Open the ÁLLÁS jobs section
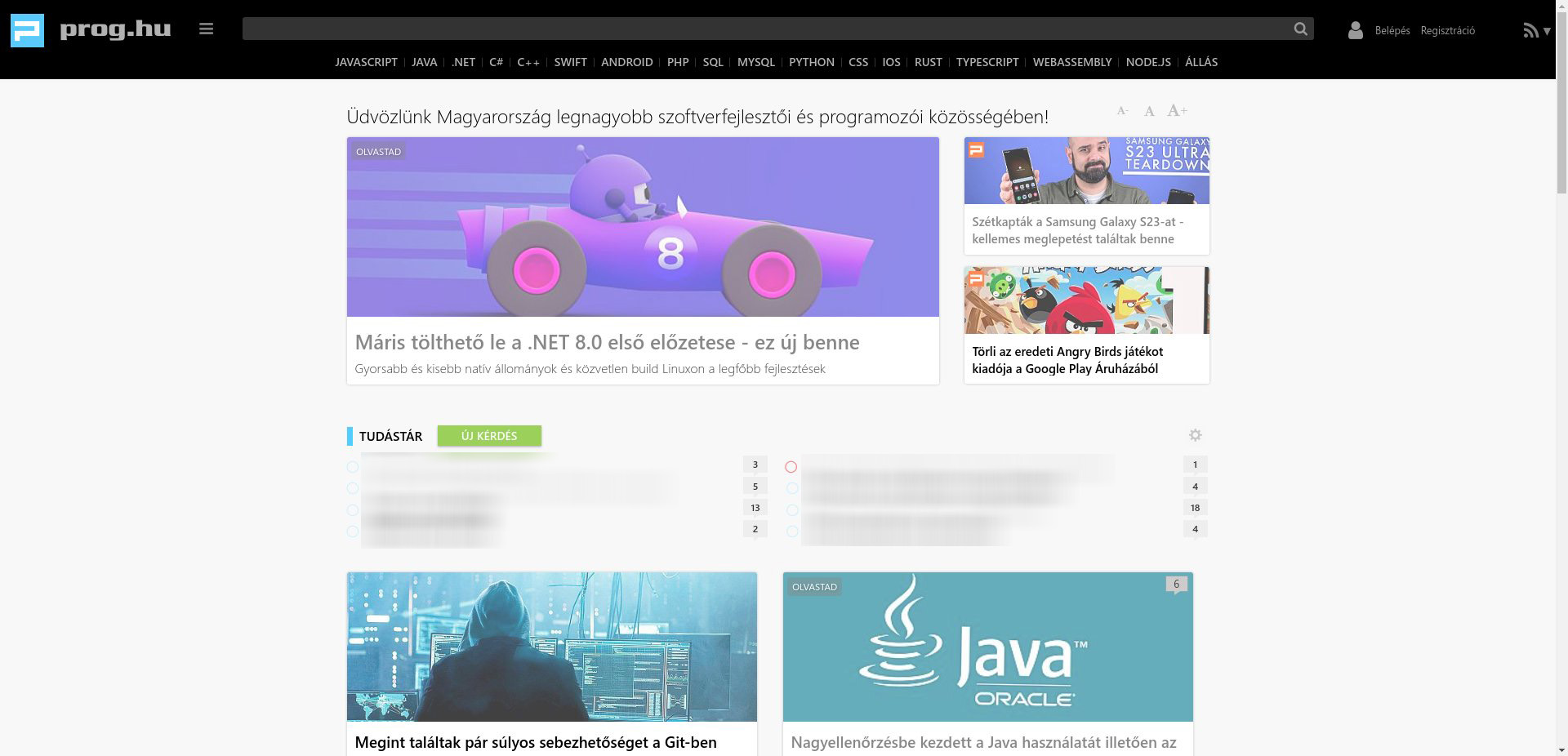Image resolution: width=1568 pixels, height=756 pixels. click(1201, 62)
